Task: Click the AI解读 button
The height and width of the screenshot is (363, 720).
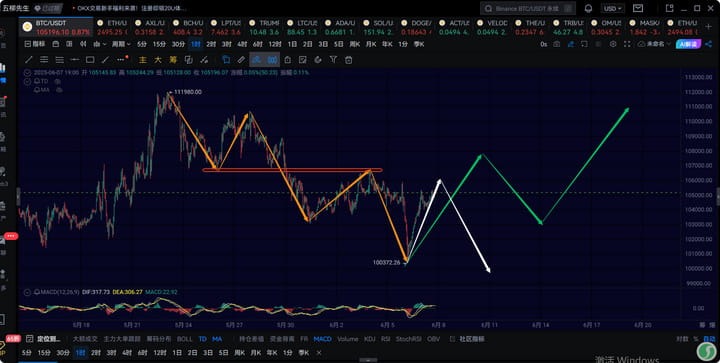Action: click(688, 44)
